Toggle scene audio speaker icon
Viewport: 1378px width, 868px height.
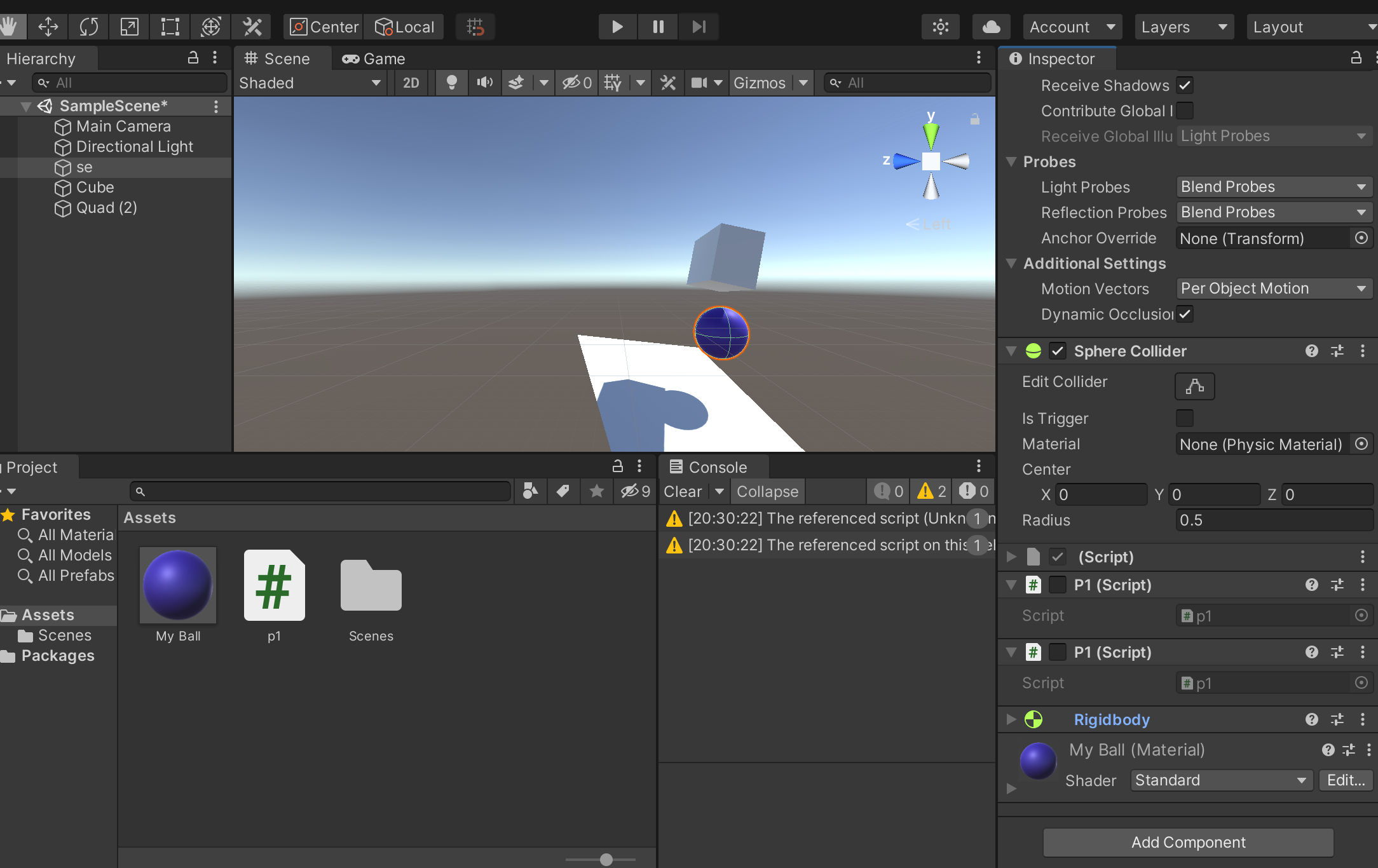484,83
